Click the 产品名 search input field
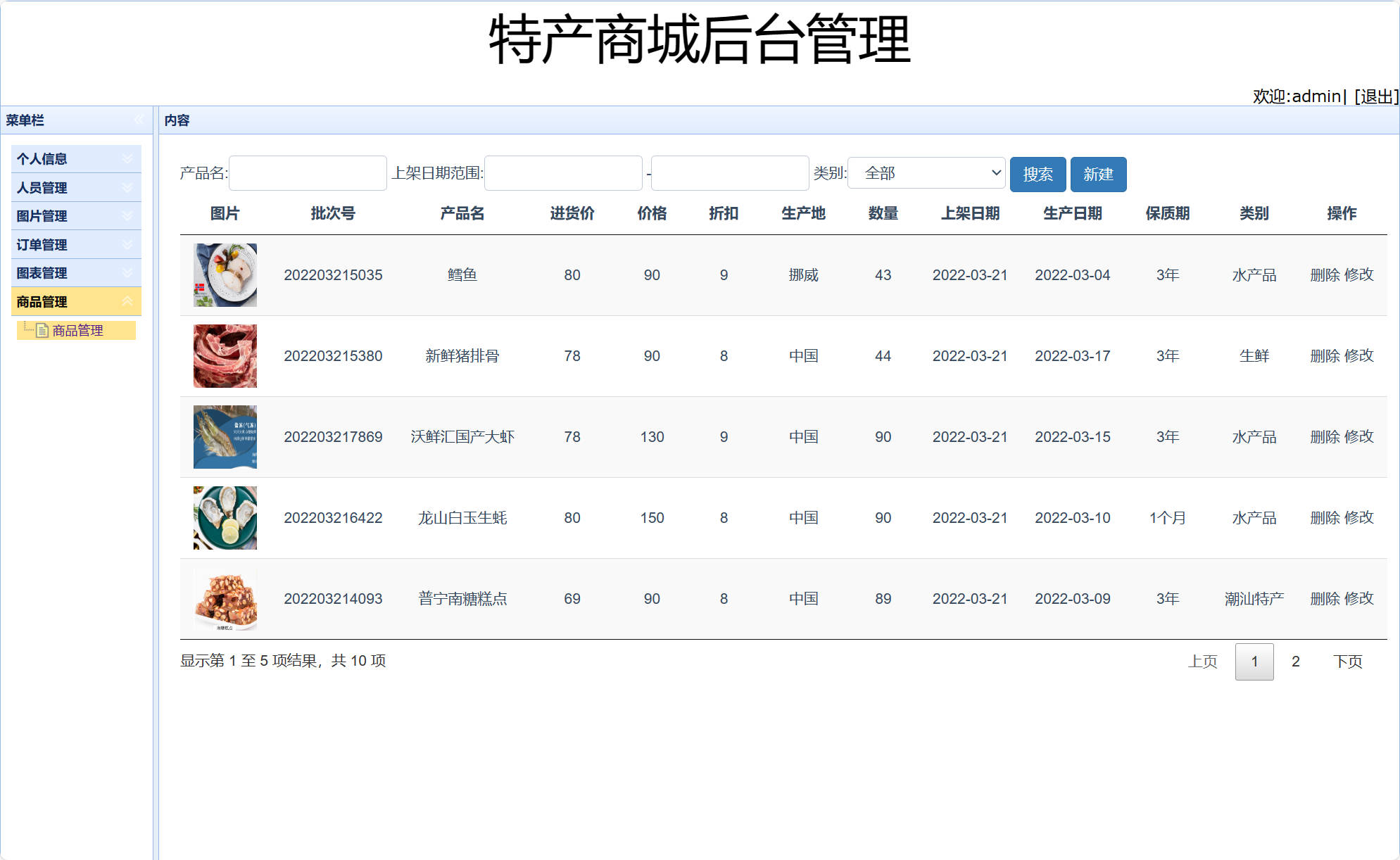Screen dimensions: 1400x860 coord(307,173)
